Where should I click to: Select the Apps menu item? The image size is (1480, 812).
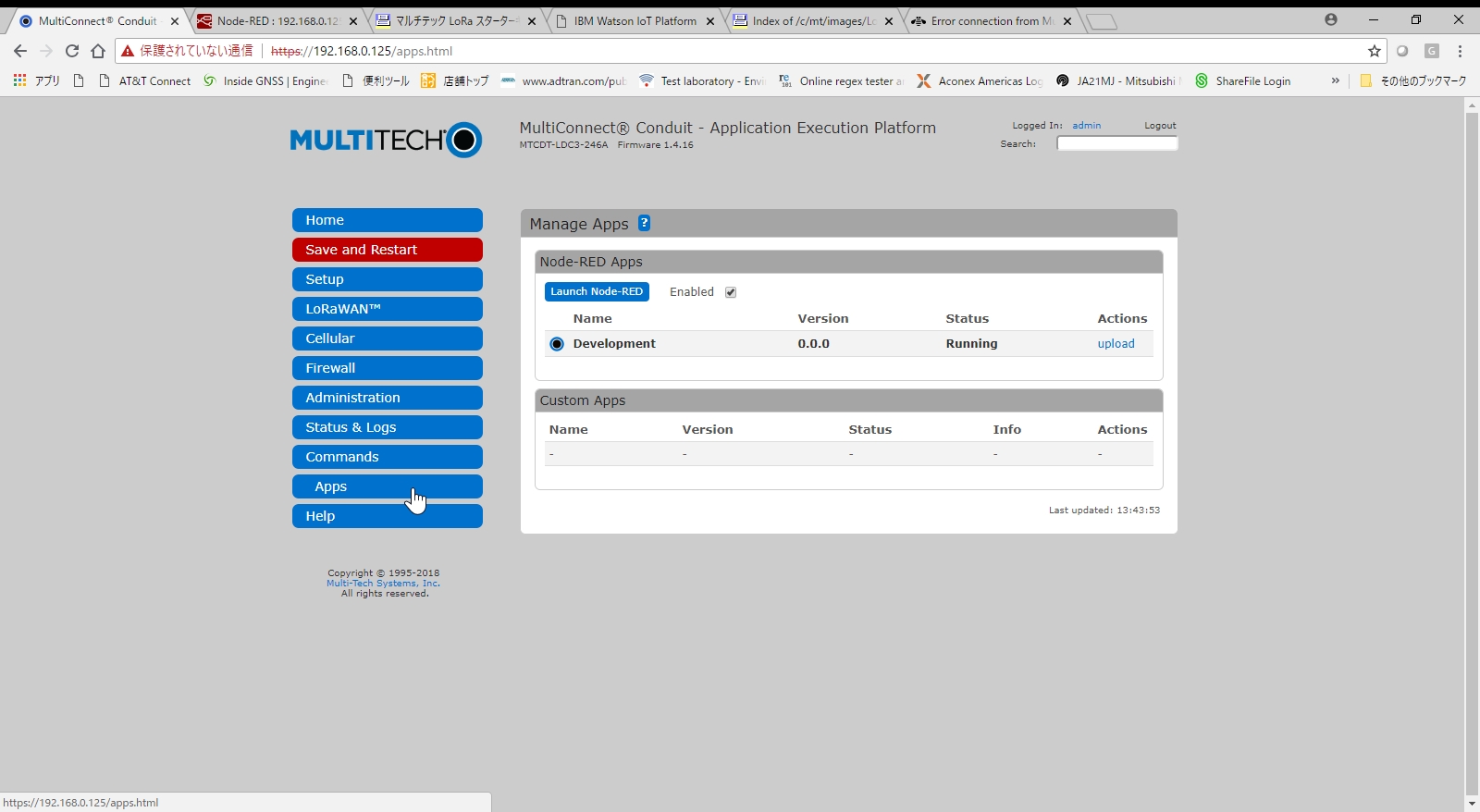[388, 486]
